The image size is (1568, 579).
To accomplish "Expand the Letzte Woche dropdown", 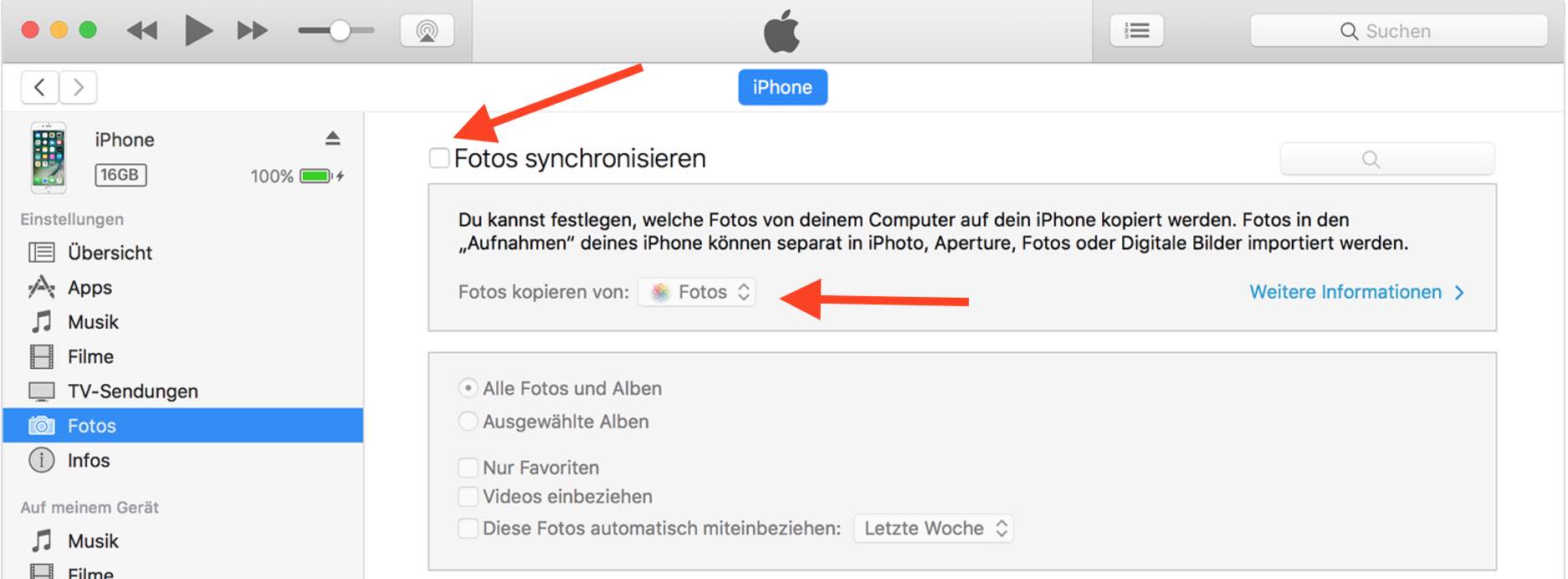I will pyautogui.click(x=933, y=529).
